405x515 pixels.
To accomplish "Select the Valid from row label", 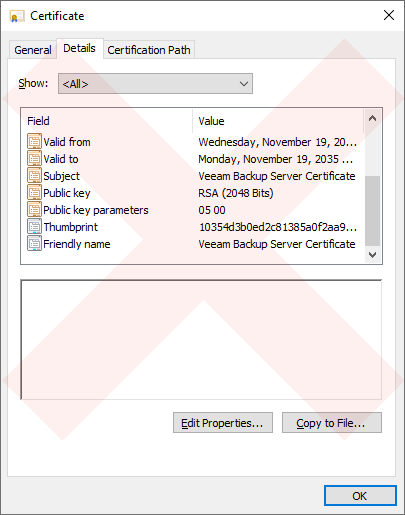I will tap(67, 142).
